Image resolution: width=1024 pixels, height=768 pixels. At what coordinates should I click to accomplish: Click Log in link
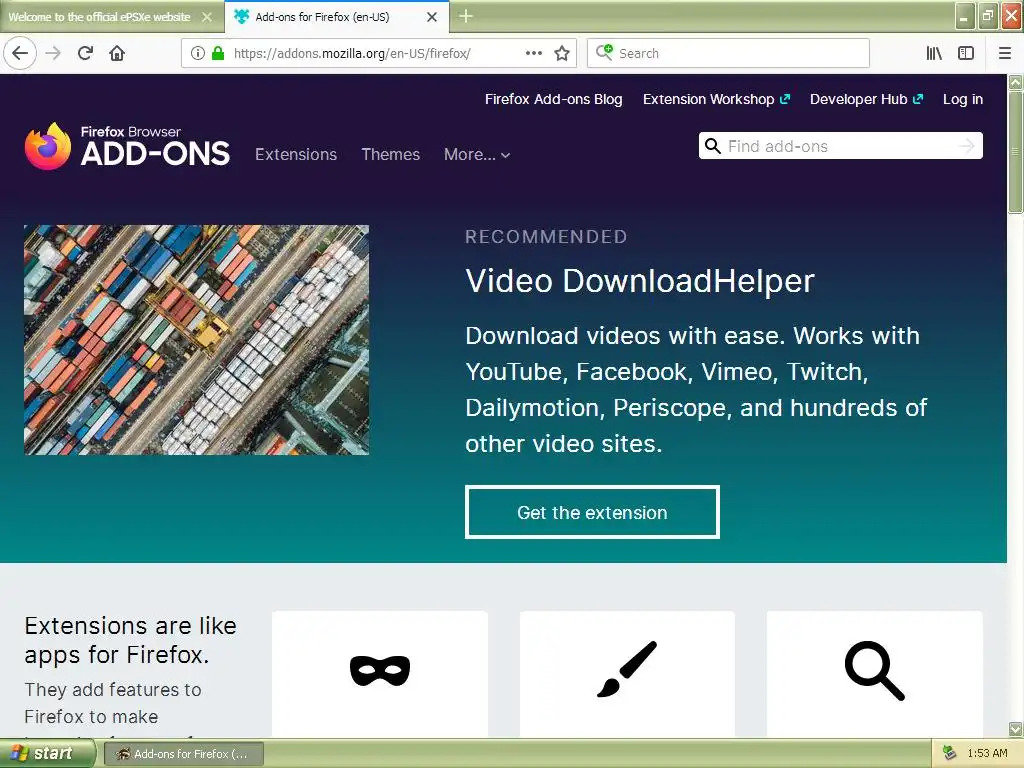[963, 99]
